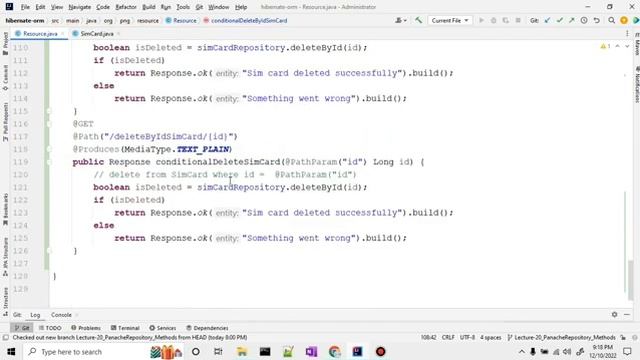Click conditionalDeleteByIdSimCard method breadcrumb
Image resolution: width=640 pixels, height=360 pixels.
tap(245, 20)
